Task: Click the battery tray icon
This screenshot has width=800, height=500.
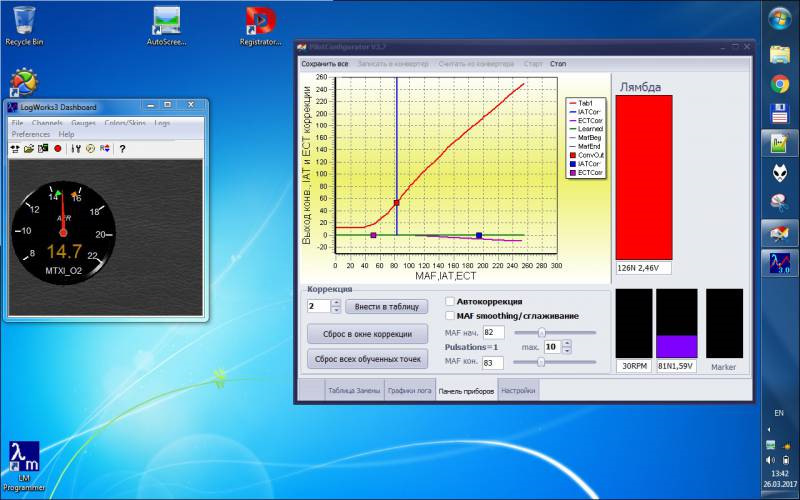Action: click(x=786, y=460)
